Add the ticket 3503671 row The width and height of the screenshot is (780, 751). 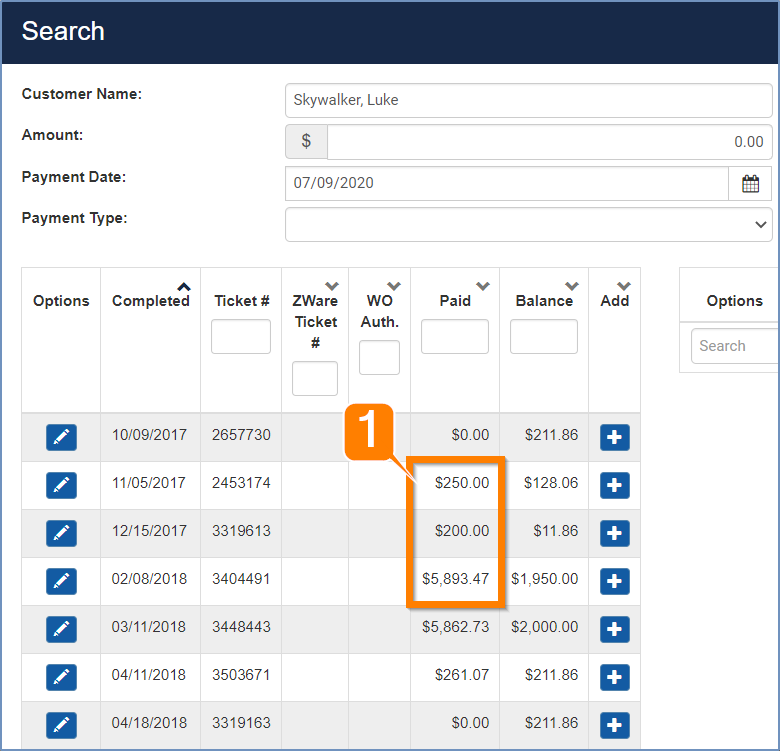[614, 677]
